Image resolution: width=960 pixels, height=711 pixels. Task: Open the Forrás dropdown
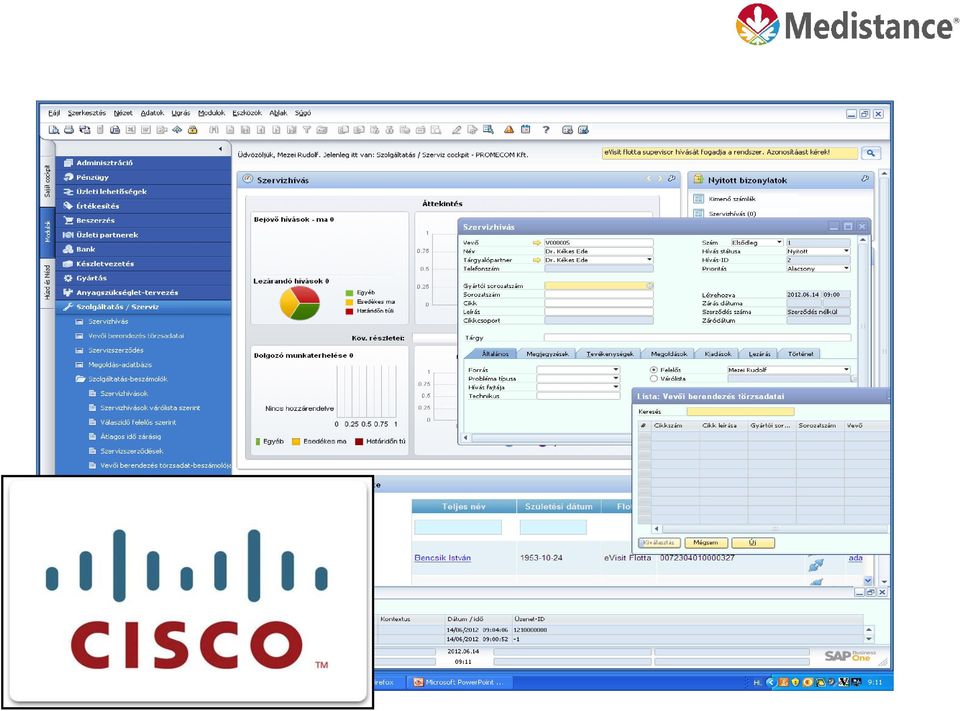point(578,370)
